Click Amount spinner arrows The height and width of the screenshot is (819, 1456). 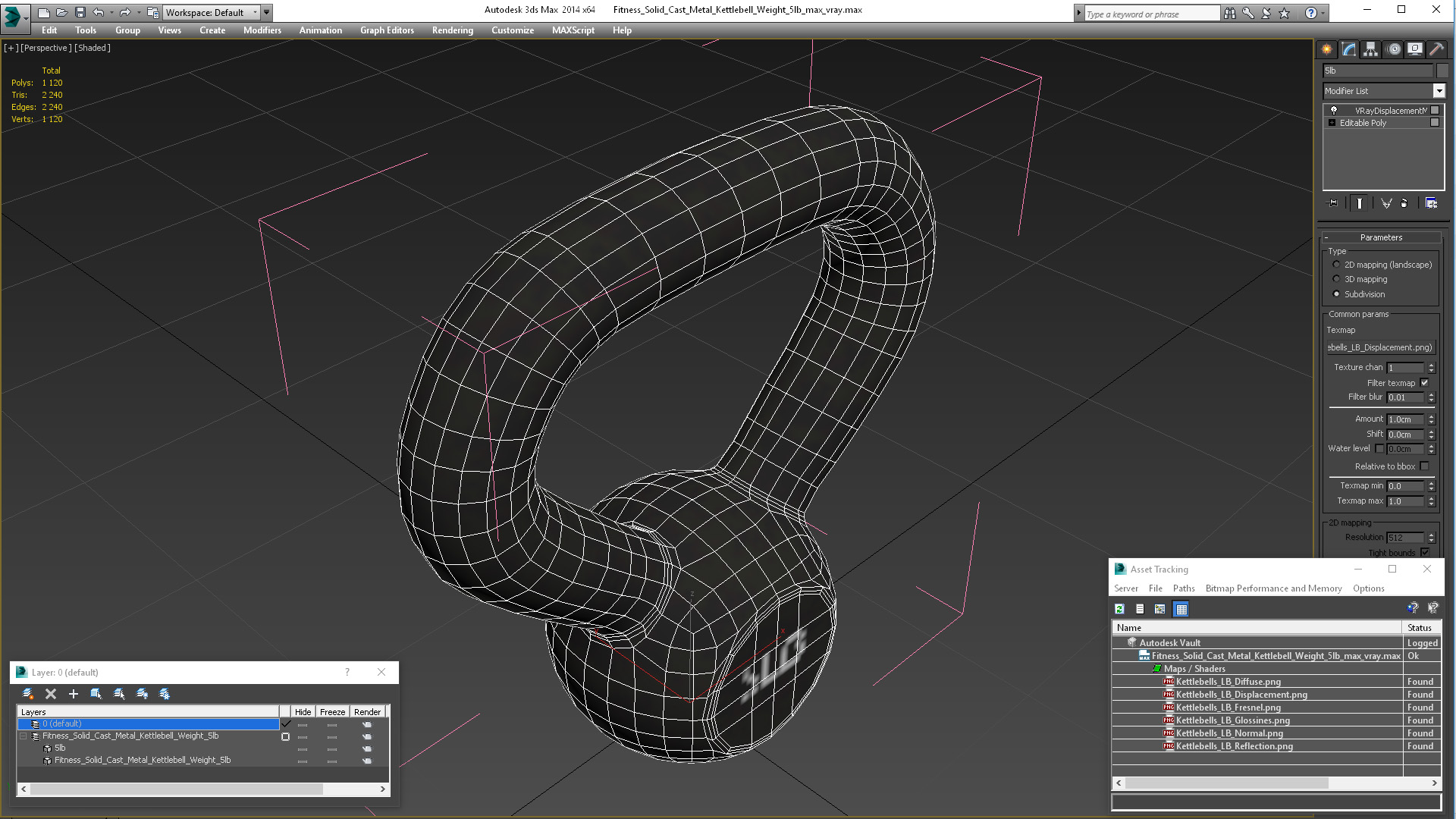point(1431,419)
